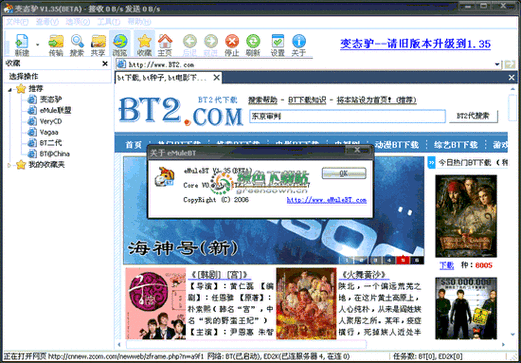Select VeryCD in the favorites tree
The image size is (521, 363).
point(51,121)
